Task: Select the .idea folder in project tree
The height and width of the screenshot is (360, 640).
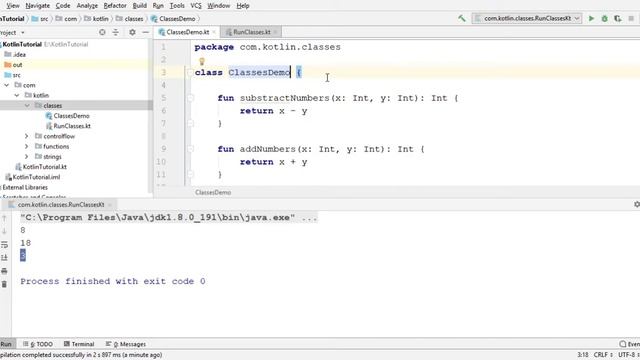Action: coord(15,54)
